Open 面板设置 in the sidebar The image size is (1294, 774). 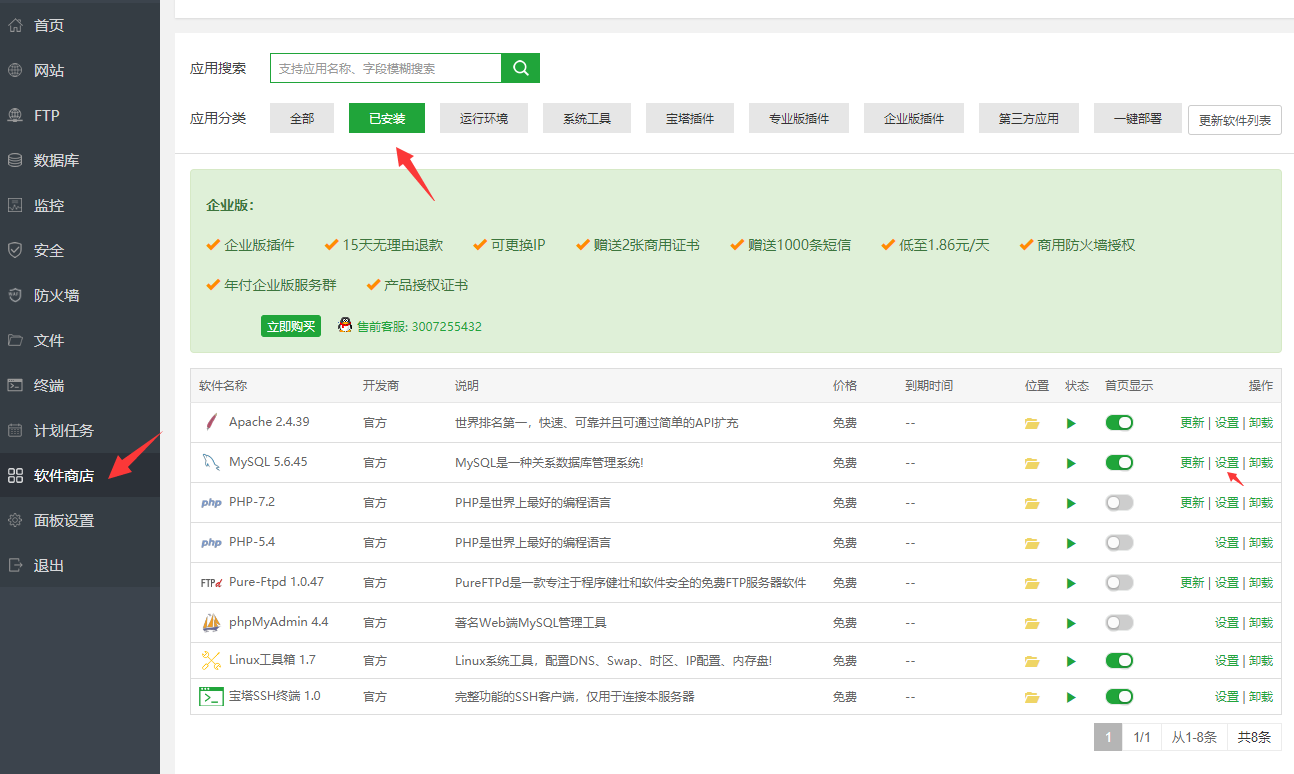pos(80,520)
